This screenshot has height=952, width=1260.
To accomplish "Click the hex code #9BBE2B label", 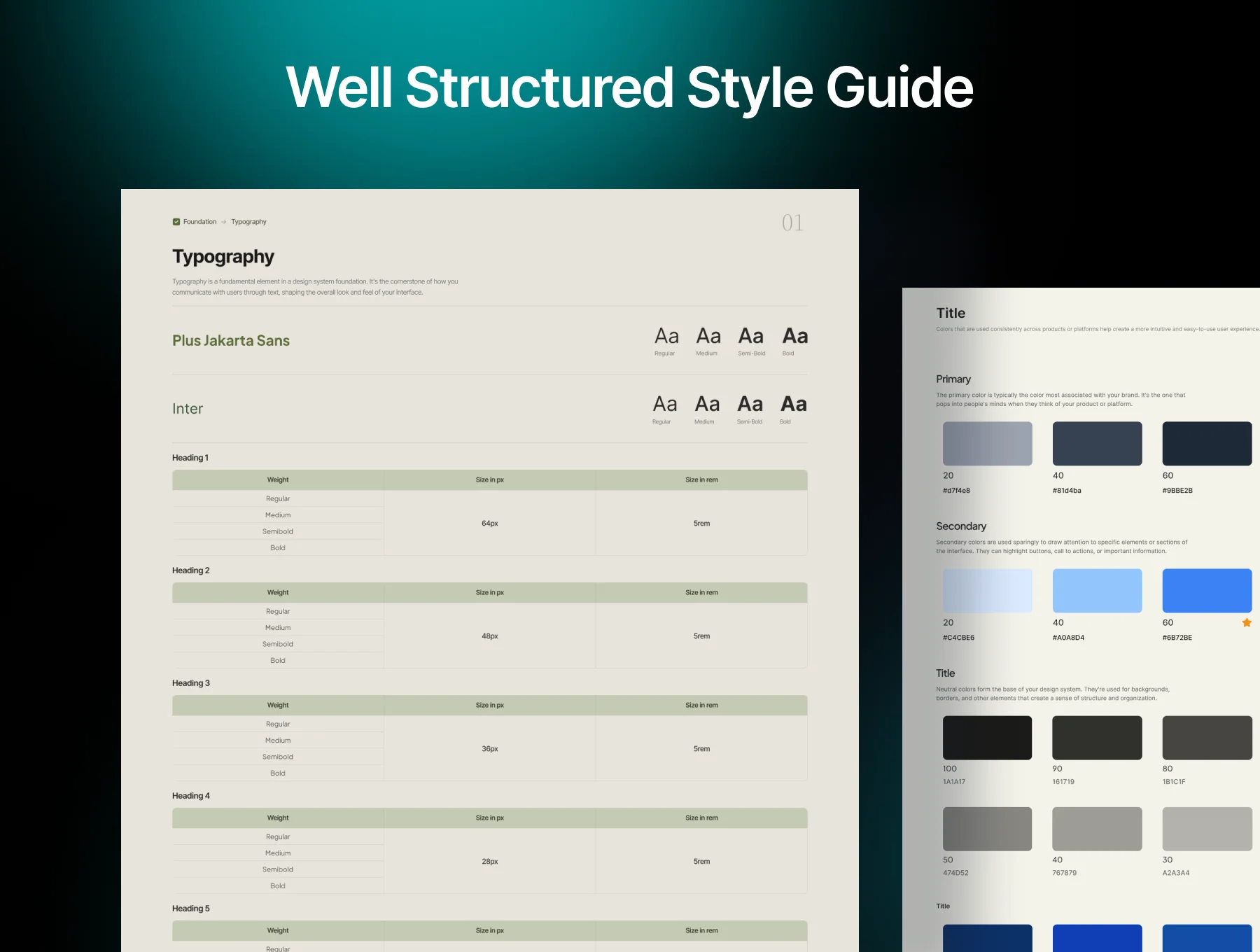I will [x=1177, y=491].
